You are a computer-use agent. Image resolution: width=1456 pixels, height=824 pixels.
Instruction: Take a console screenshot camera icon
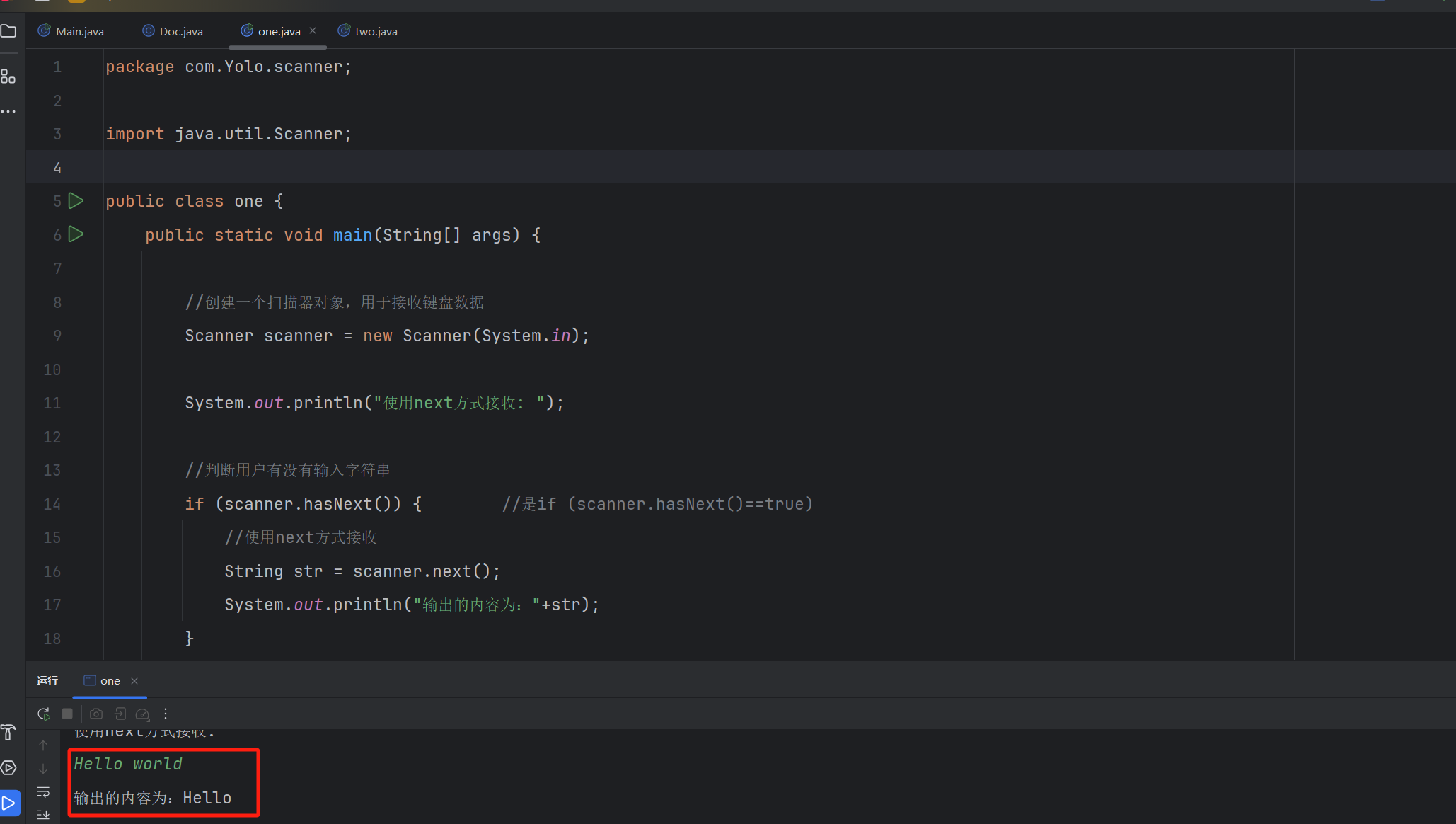point(96,714)
